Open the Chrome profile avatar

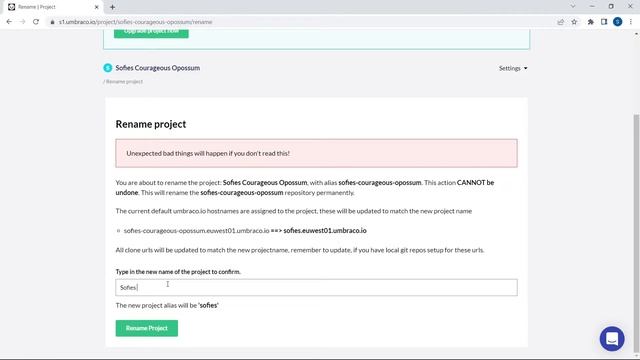pyautogui.click(x=618, y=22)
